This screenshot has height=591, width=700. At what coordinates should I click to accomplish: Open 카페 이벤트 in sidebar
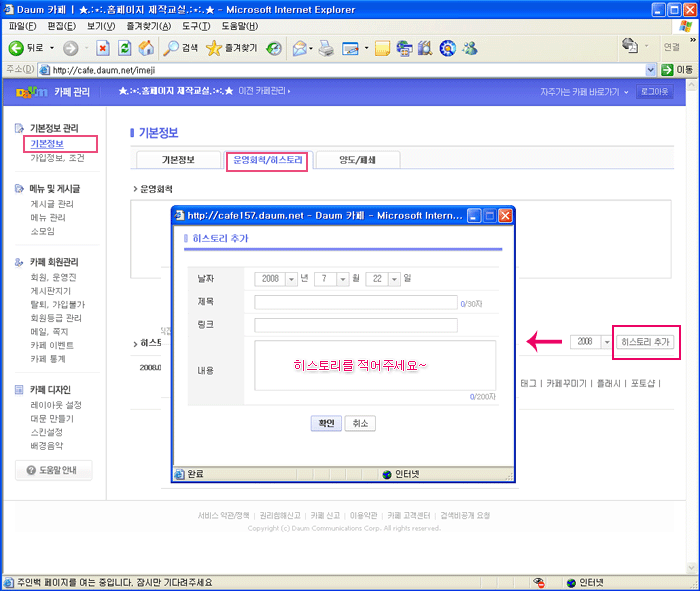coord(52,345)
